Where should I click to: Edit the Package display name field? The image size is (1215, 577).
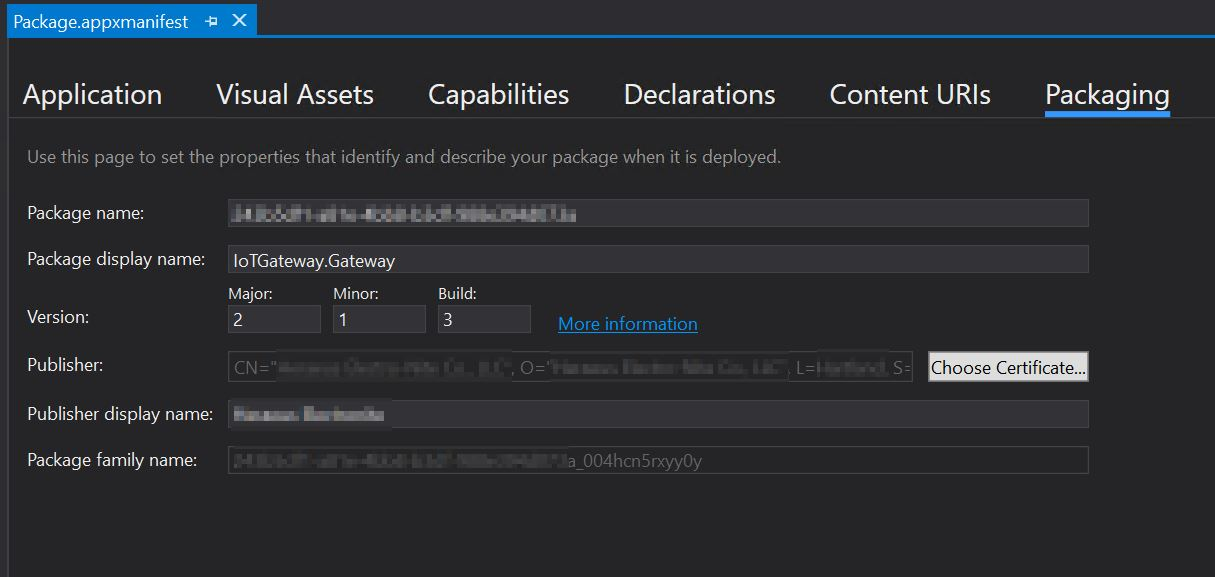point(658,260)
